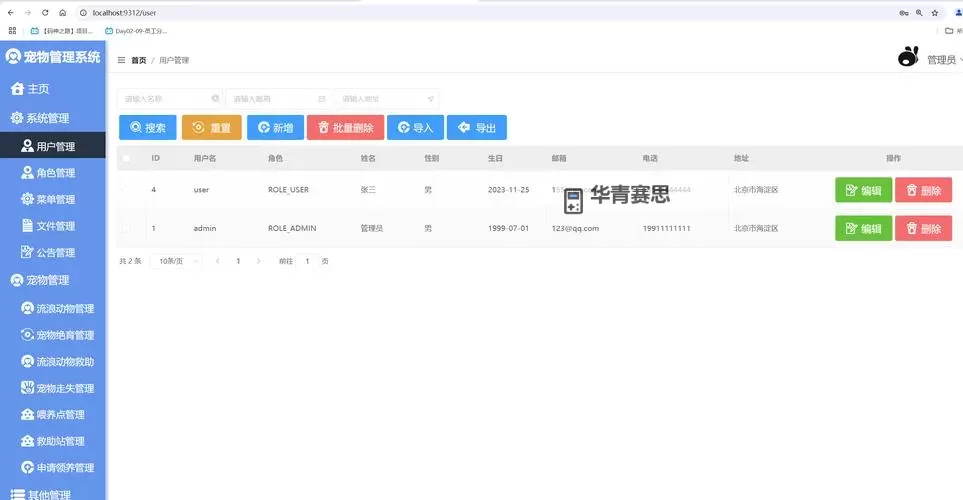
Task: Click the pet system logo icon
Action: click(13, 57)
